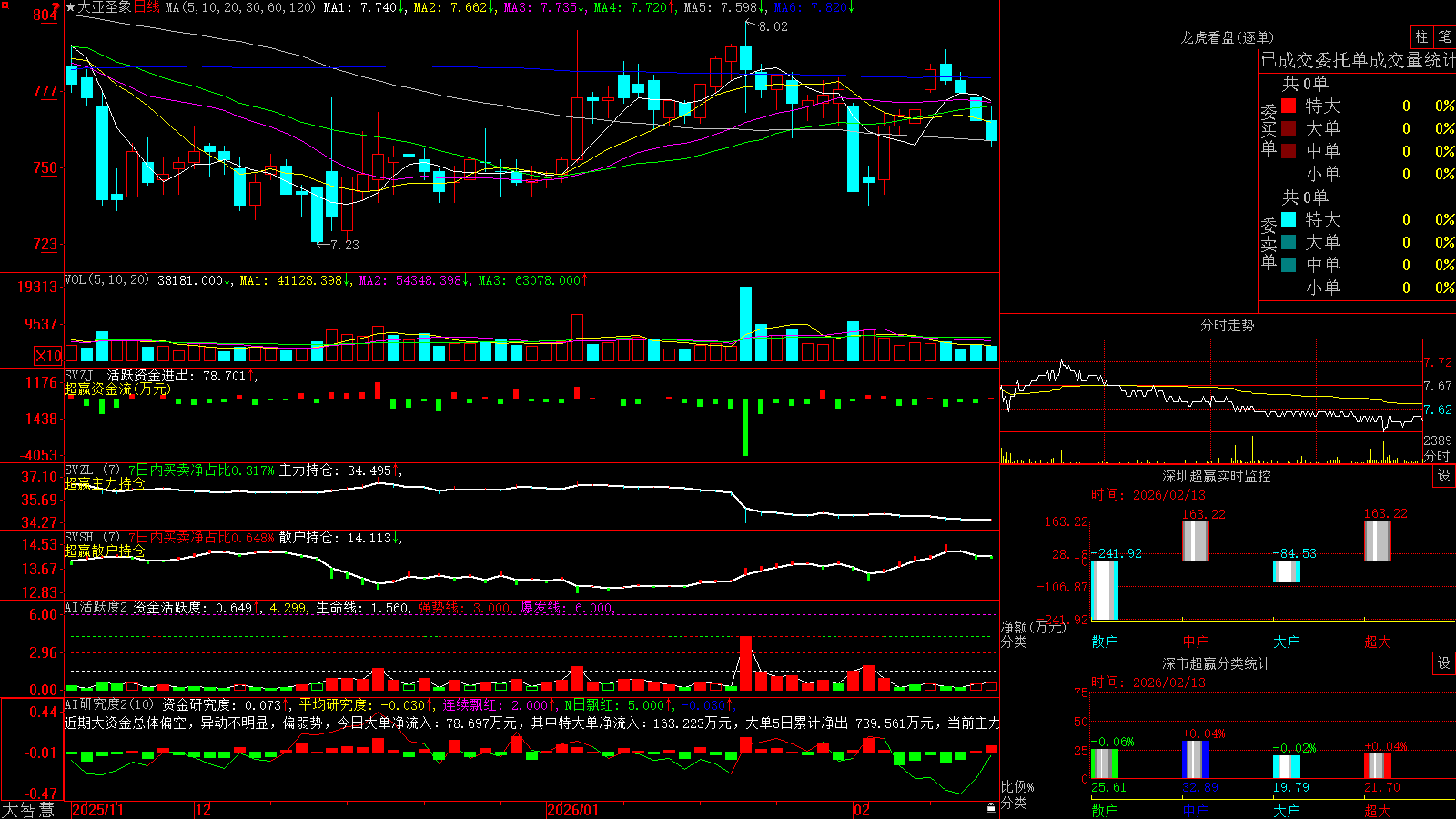This screenshot has width=1456, height=819.
Task: Click the dark red 大单 buy-order swatch
Action: [1289, 128]
